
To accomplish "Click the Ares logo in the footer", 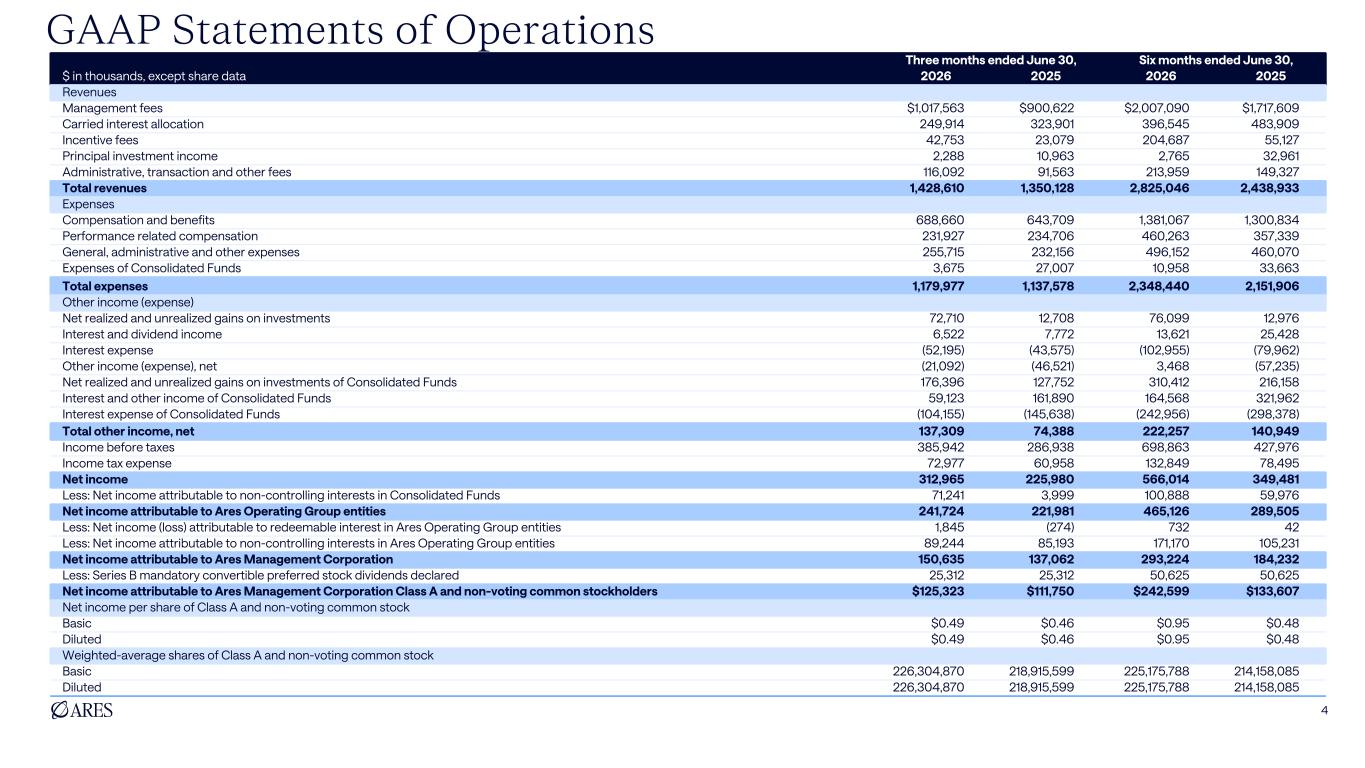I will click(x=81, y=711).
